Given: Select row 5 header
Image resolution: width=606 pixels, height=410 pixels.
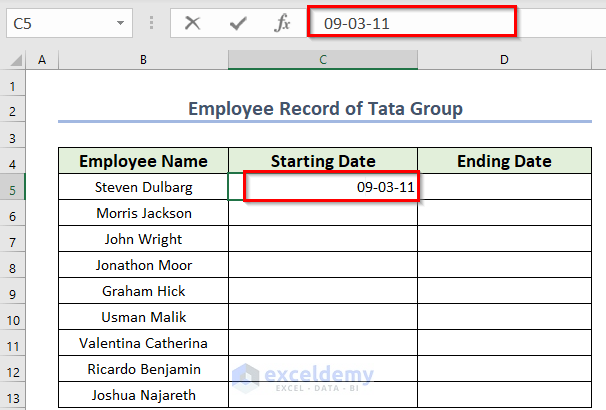Looking at the screenshot, I should point(13,187).
